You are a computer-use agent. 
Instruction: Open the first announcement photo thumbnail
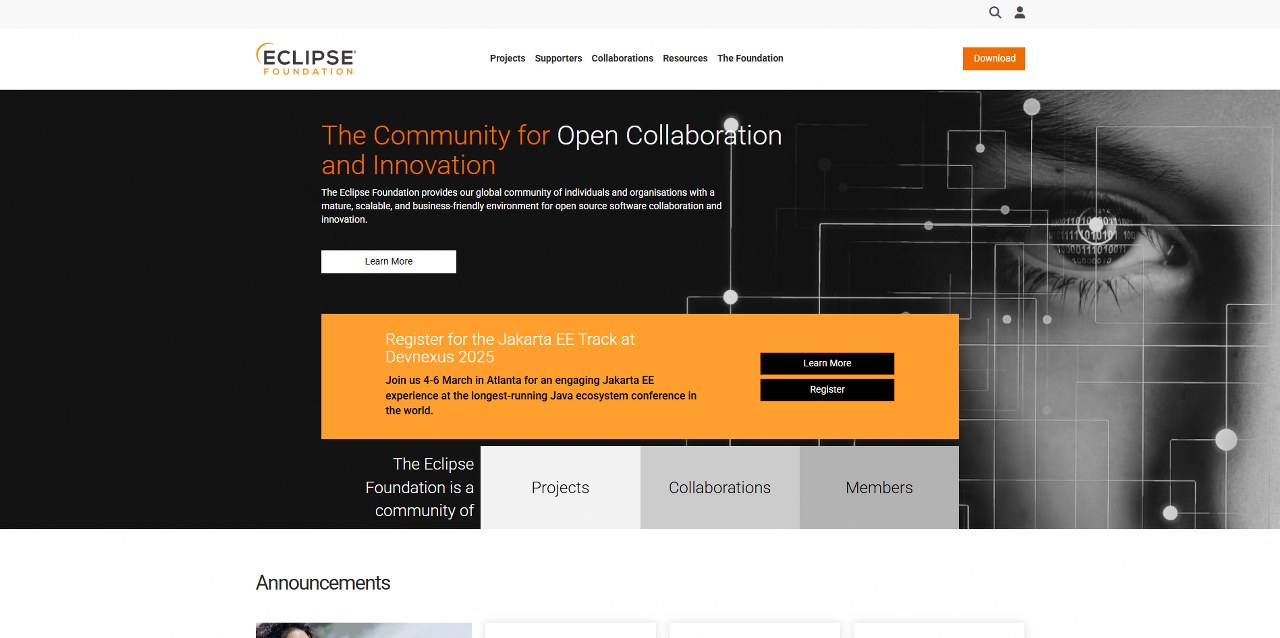click(x=364, y=630)
